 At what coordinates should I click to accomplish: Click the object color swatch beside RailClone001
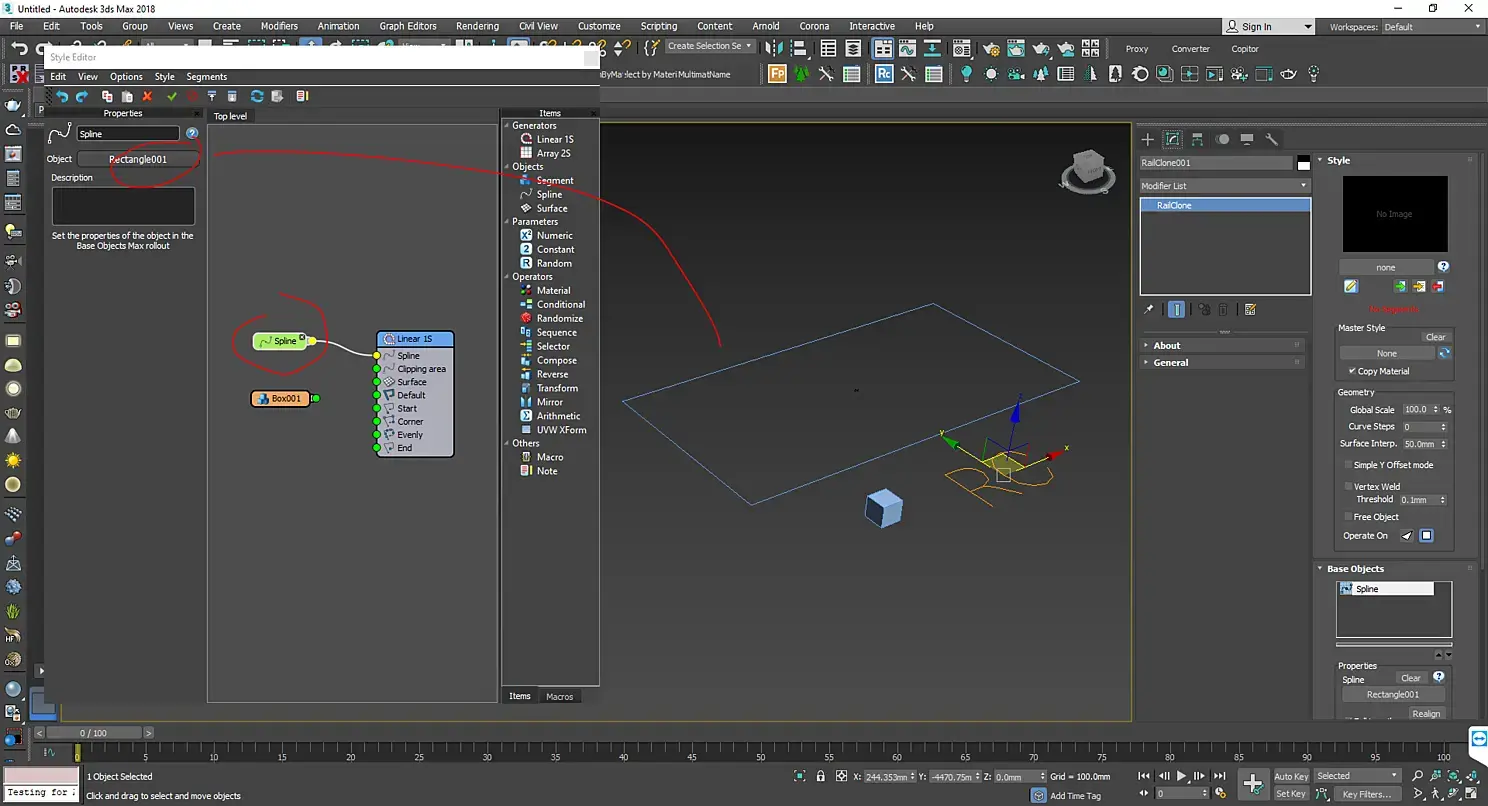(1303, 163)
